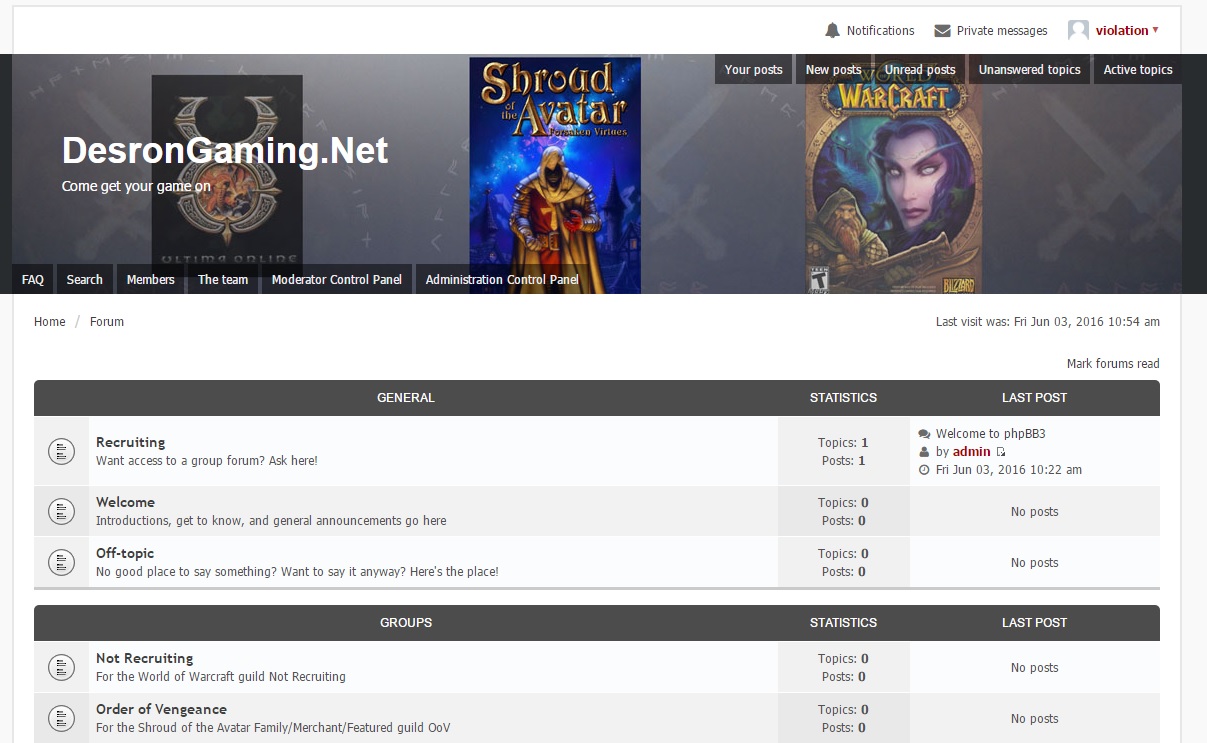
Task: Open the Recruiting forum
Action: click(131, 442)
